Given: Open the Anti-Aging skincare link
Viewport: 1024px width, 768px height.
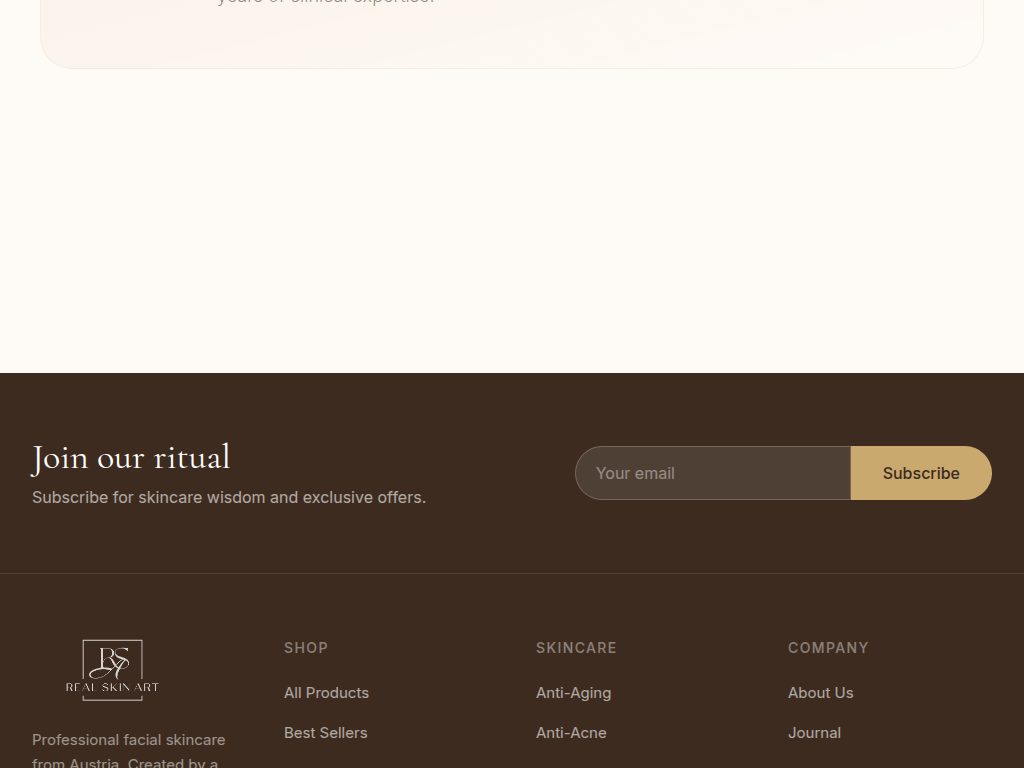Looking at the screenshot, I should point(573,693).
